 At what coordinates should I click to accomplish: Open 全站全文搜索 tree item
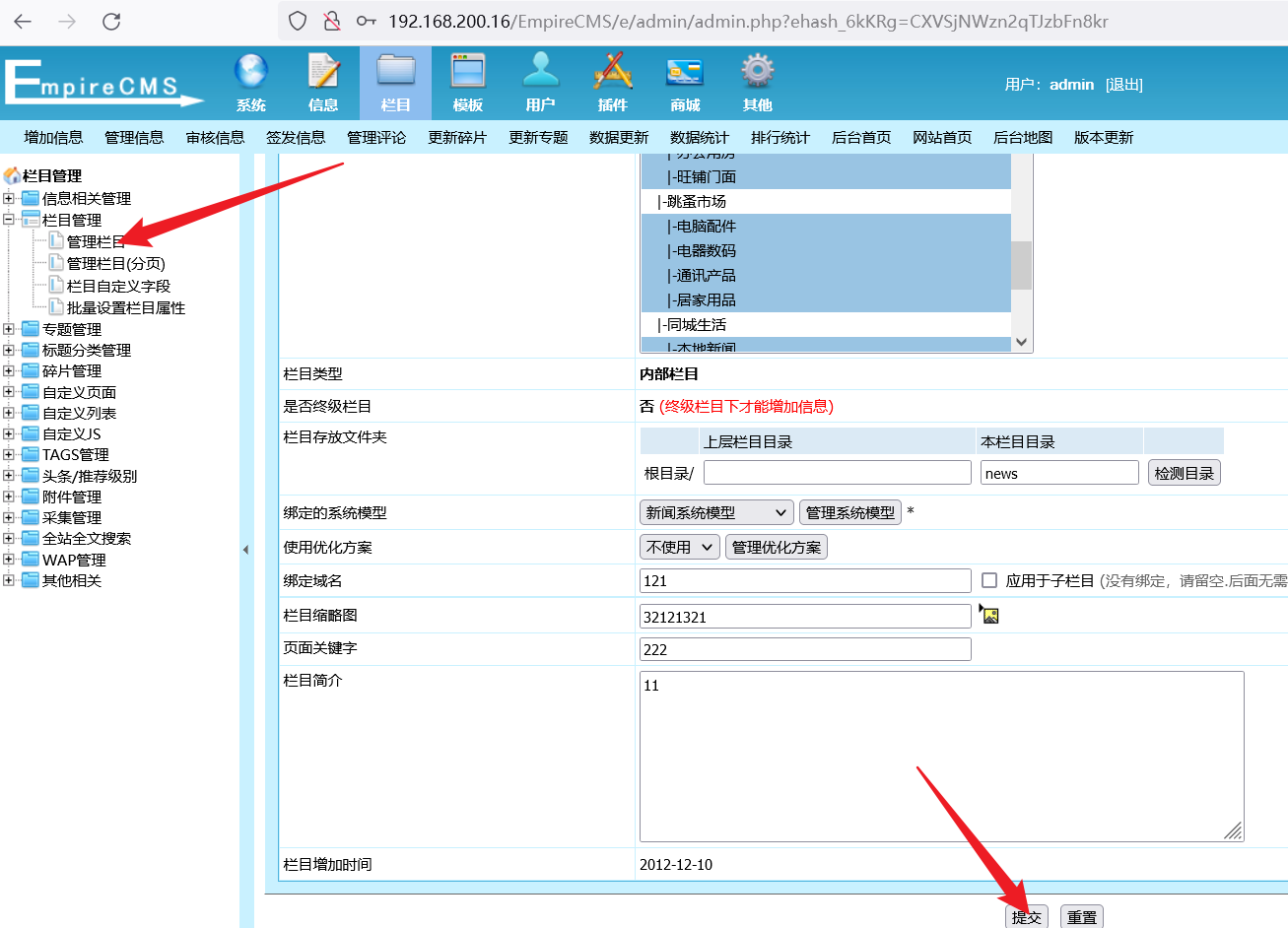click(x=87, y=538)
